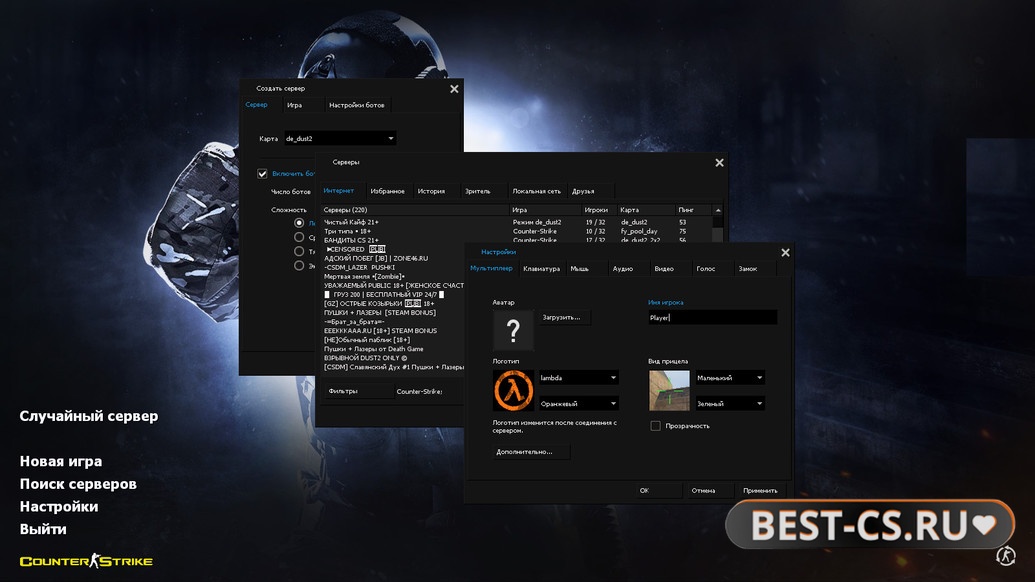Select server row Пушки + Лазеры от Death Game
The height and width of the screenshot is (582, 1035).
[393, 349]
